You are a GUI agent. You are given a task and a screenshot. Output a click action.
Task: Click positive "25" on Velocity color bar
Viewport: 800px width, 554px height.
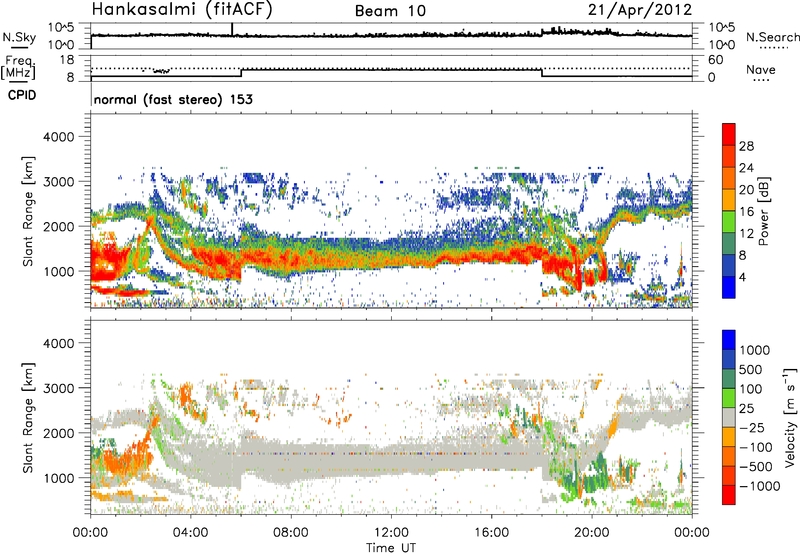(747, 408)
